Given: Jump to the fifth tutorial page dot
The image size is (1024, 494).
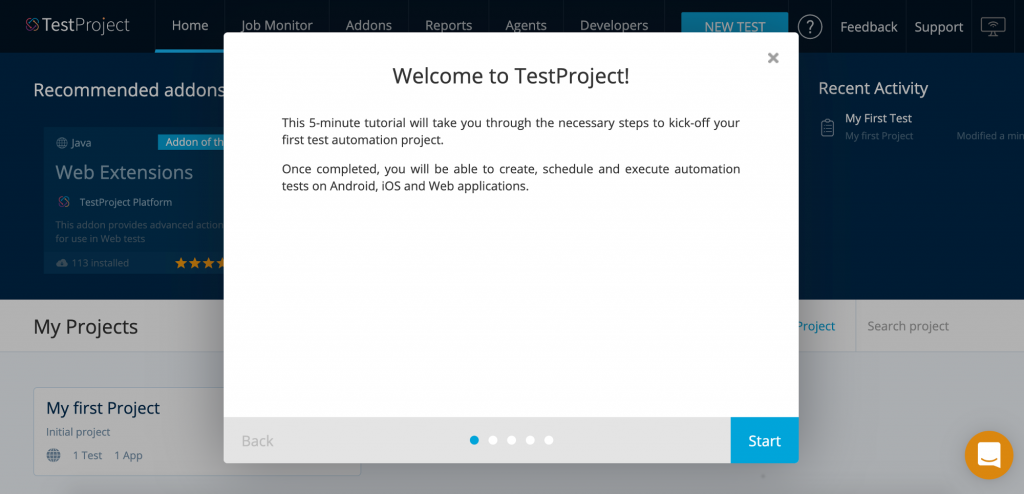Looking at the screenshot, I should [549, 440].
